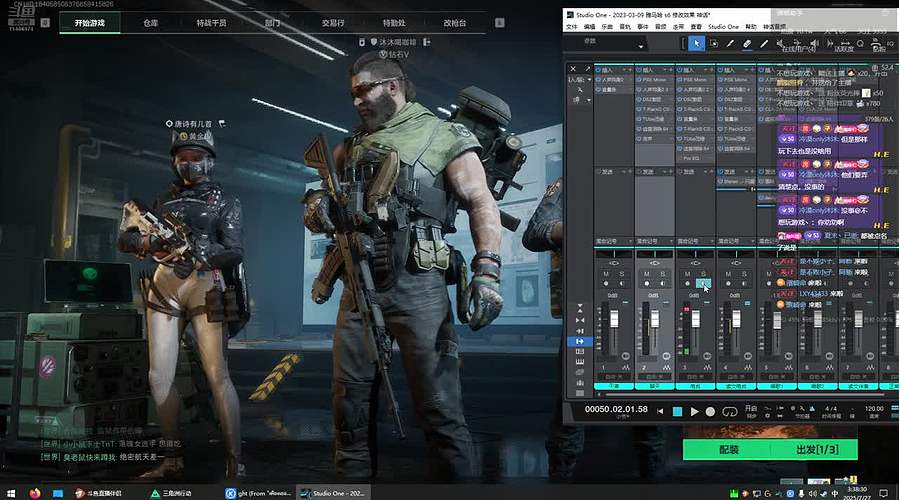Viewport: 899px width, 500px height.
Task: Mute mixer channel 3
Action: [x=687, y=274]
